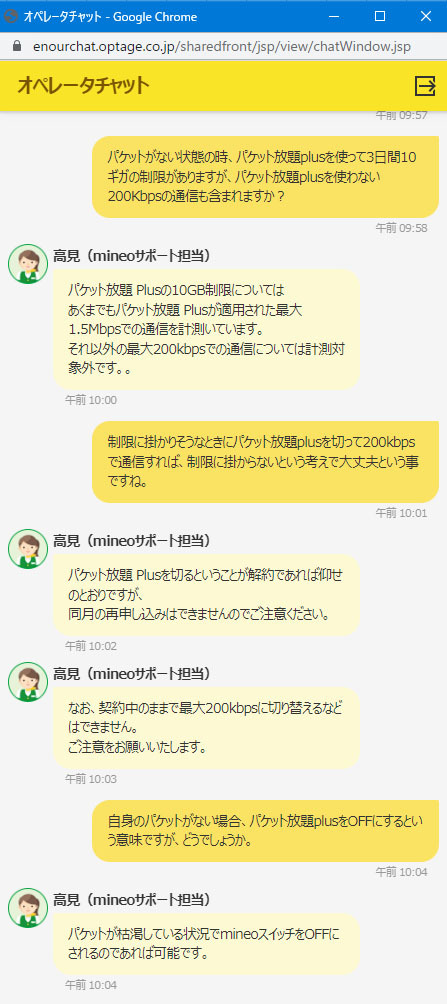Click the Chrome favicon in title bar
The height and width of the screenshot is (1004, 447).
(x=10, y=17)
